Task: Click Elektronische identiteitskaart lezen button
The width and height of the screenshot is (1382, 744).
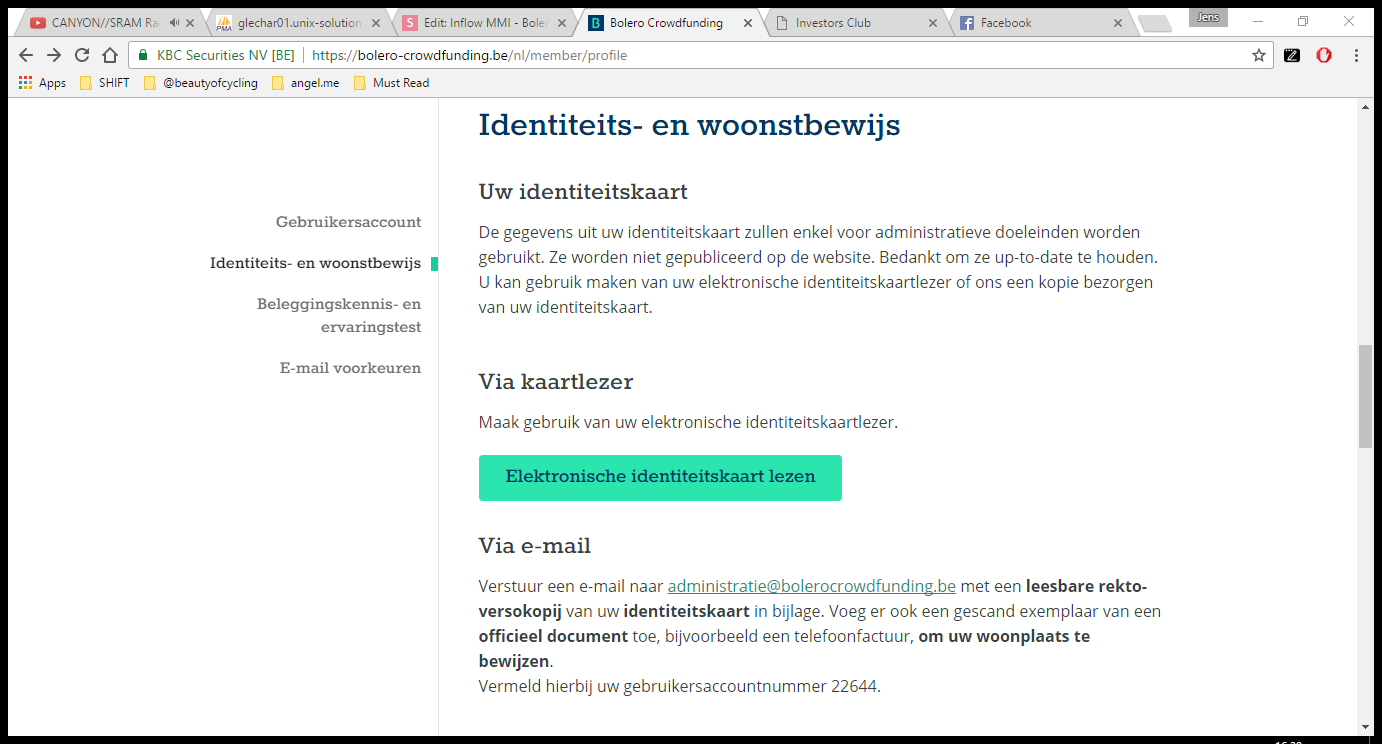Action: point(660,477)
